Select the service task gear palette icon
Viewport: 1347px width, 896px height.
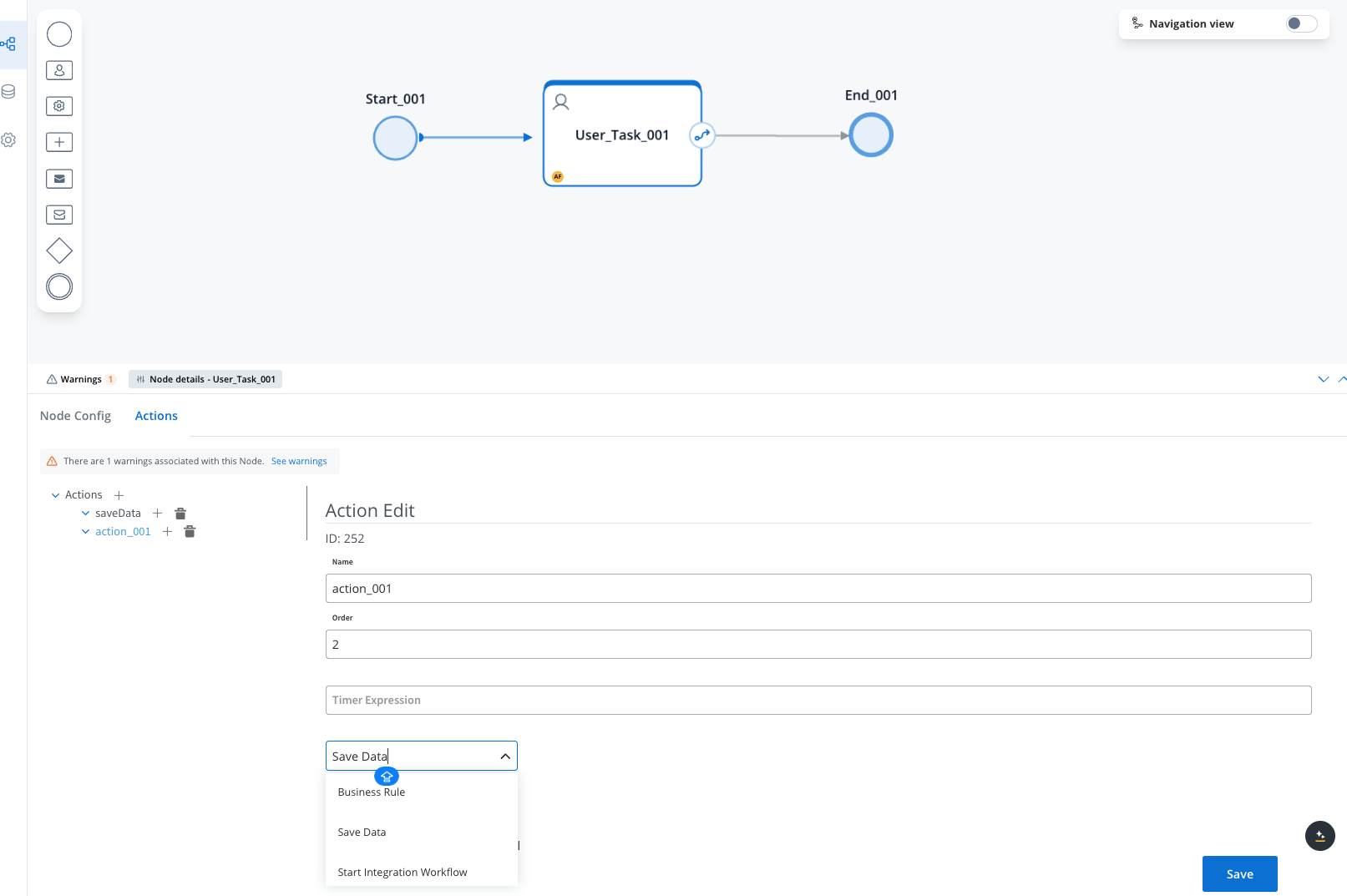pyautogui.click(x=59, y=106)
